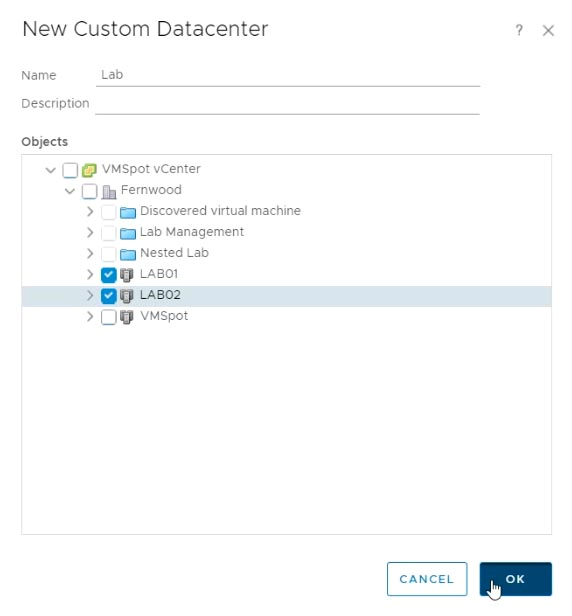Expand the LAB01 cluster node
Viewport: 572px width, 616px height.
coord(90,274)
